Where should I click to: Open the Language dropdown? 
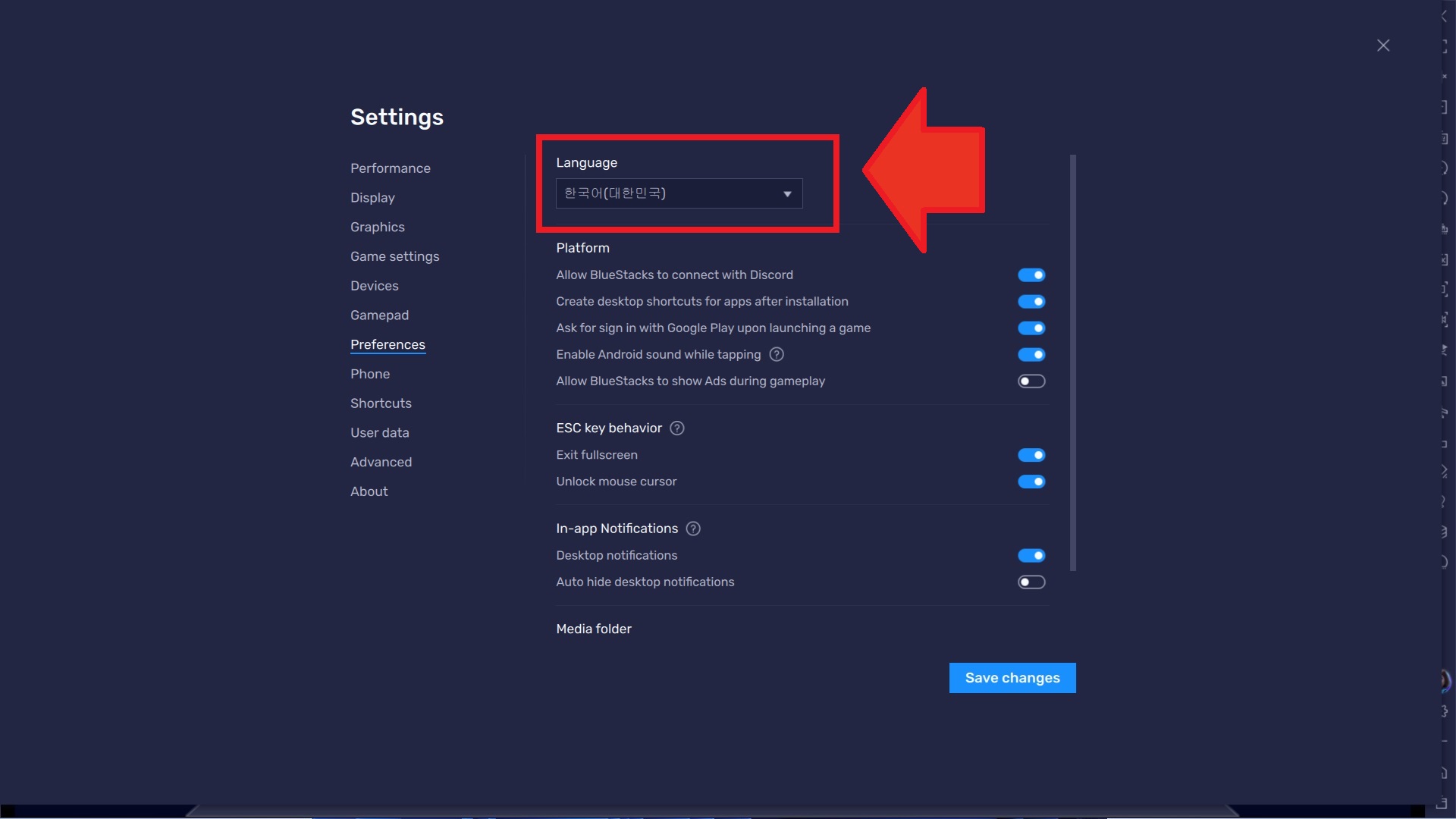pos(679,193)
